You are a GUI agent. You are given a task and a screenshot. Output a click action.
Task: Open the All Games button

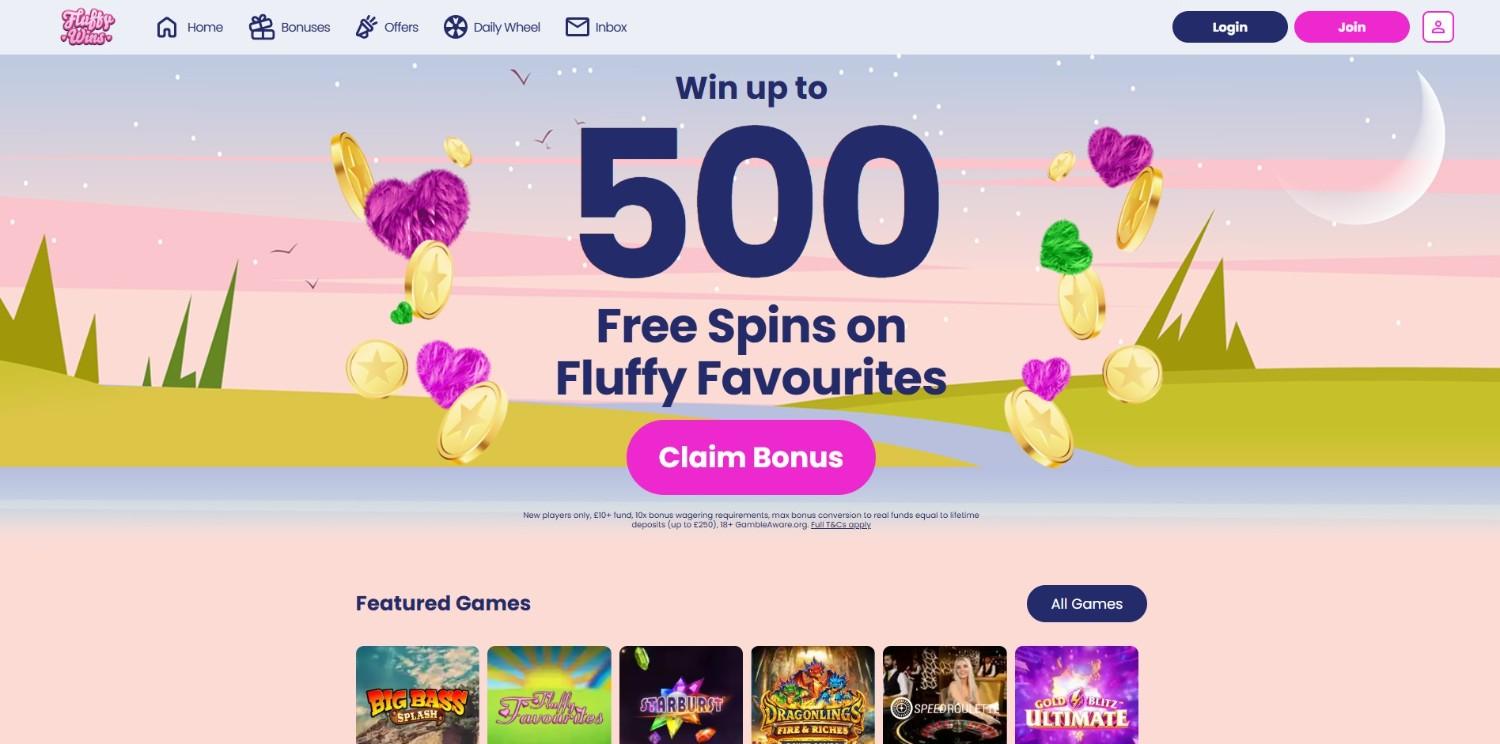[1086, 603]
